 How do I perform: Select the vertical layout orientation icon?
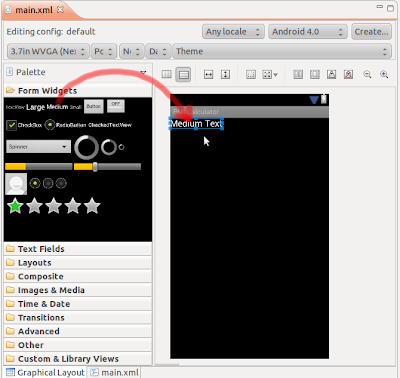(184, 74)
